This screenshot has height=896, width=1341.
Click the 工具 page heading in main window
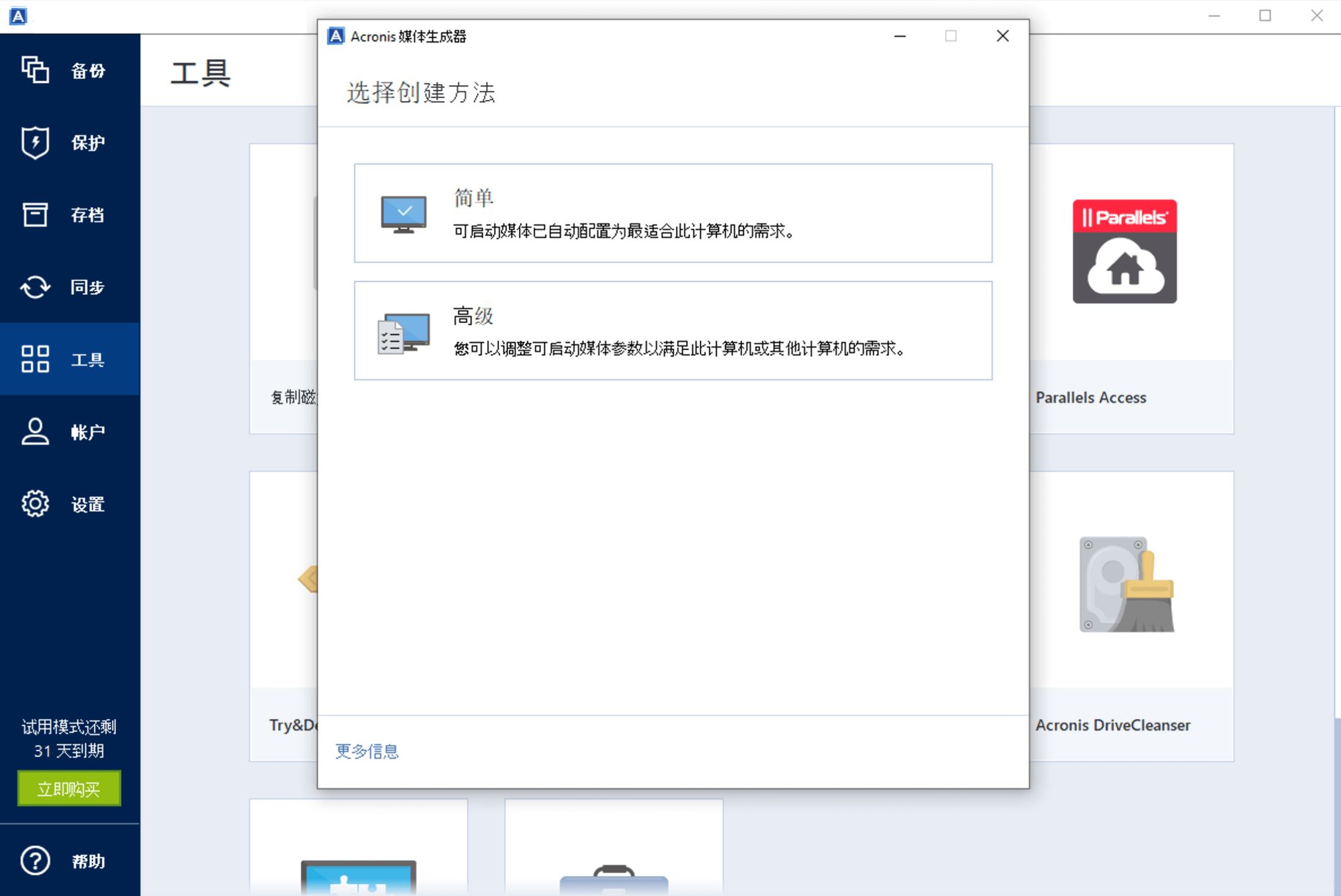coord(200,72)
